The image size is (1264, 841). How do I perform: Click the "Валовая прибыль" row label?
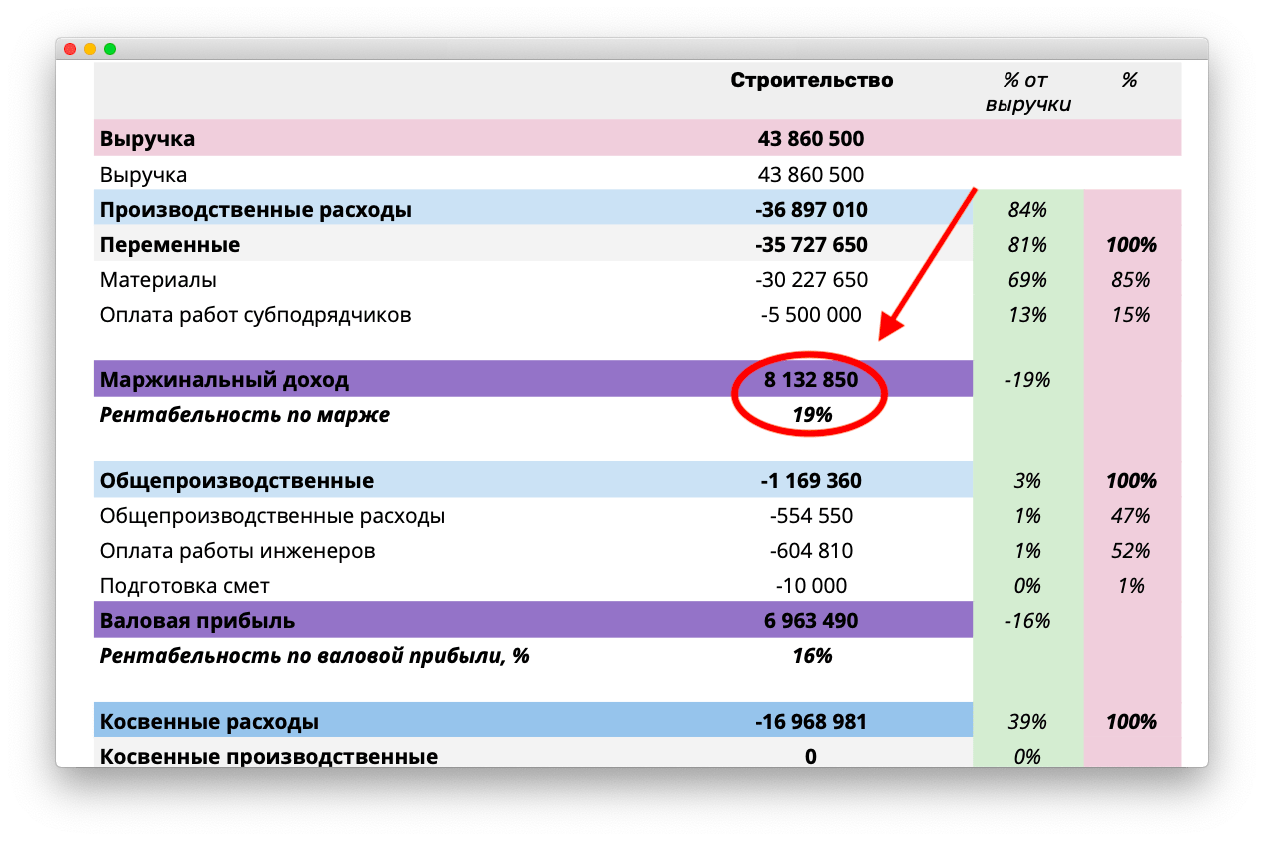coord(197,620)
